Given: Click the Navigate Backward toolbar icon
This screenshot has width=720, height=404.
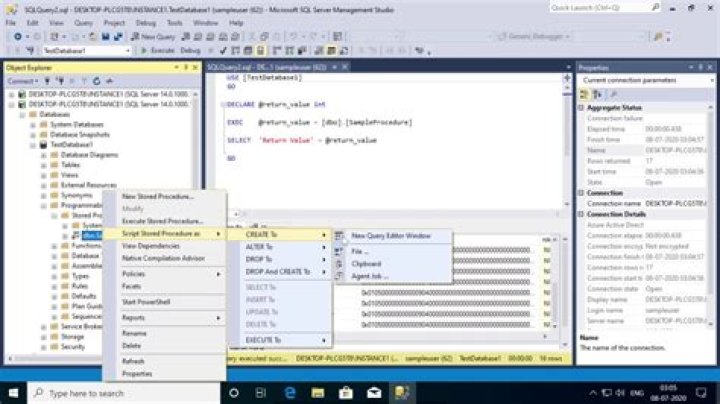Looking at the screenshot, I should click(x=17, y=36).
